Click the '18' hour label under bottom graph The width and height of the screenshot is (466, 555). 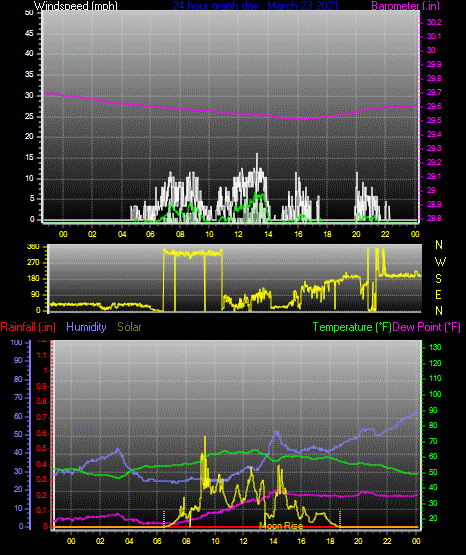(x=330, y=541)
